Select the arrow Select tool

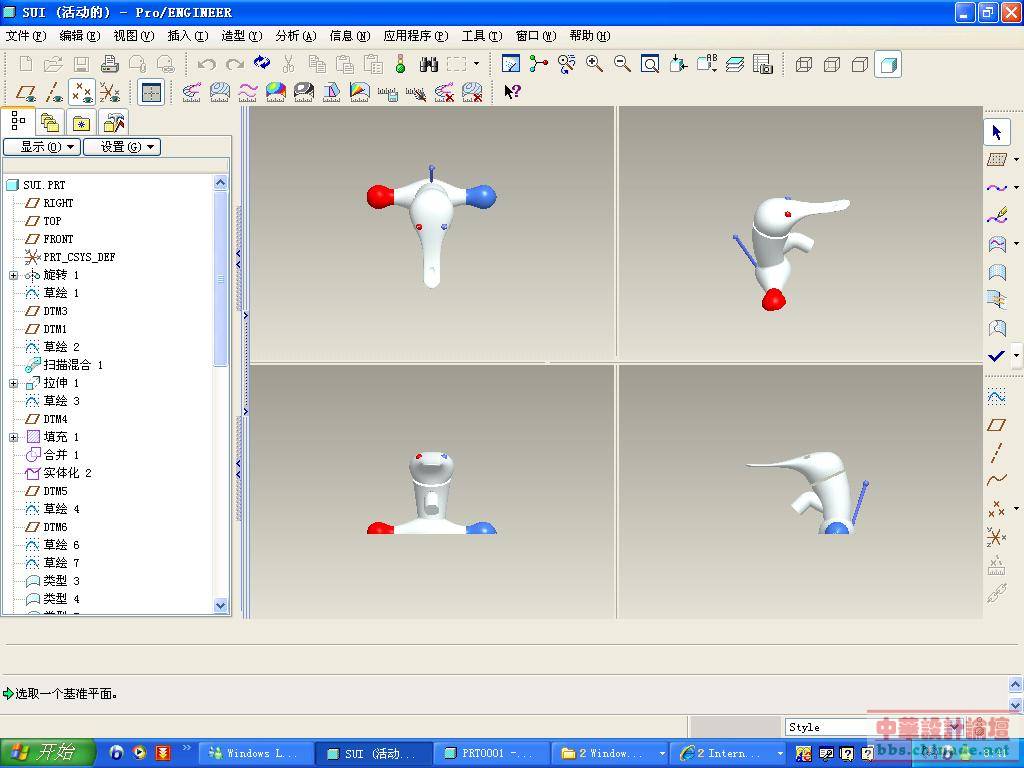[x=997, y=133]
